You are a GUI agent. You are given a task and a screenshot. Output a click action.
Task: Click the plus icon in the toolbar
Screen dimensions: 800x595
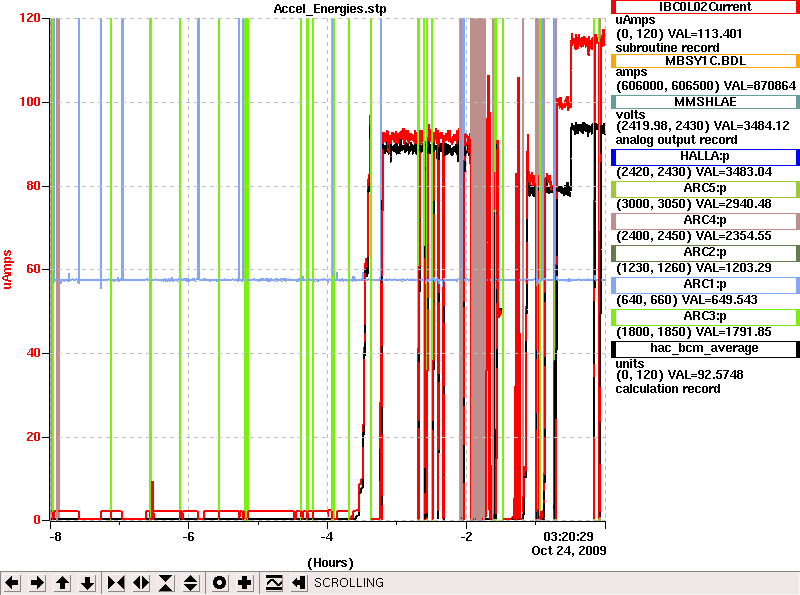tap(245, 583)
